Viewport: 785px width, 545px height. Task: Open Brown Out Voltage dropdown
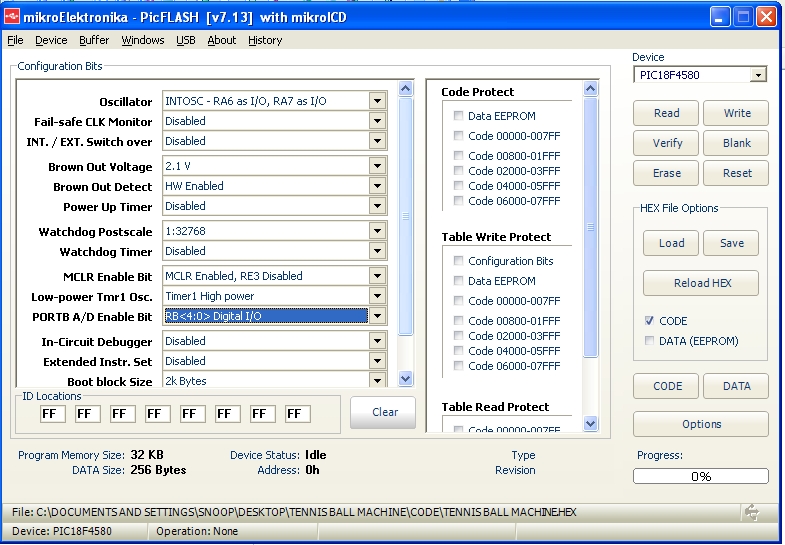click(x=377, y=166)
